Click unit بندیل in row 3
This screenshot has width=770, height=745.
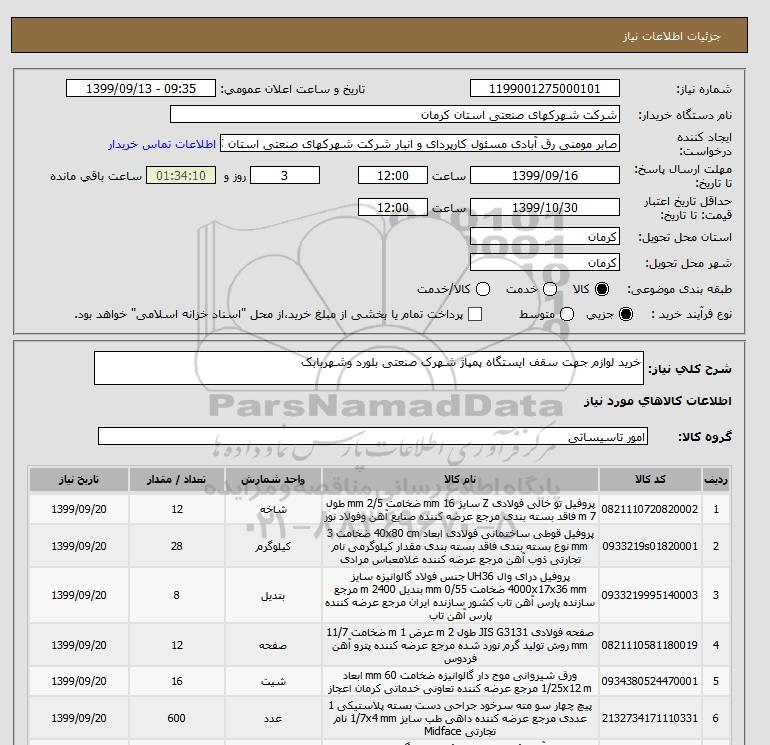(273, 596)
